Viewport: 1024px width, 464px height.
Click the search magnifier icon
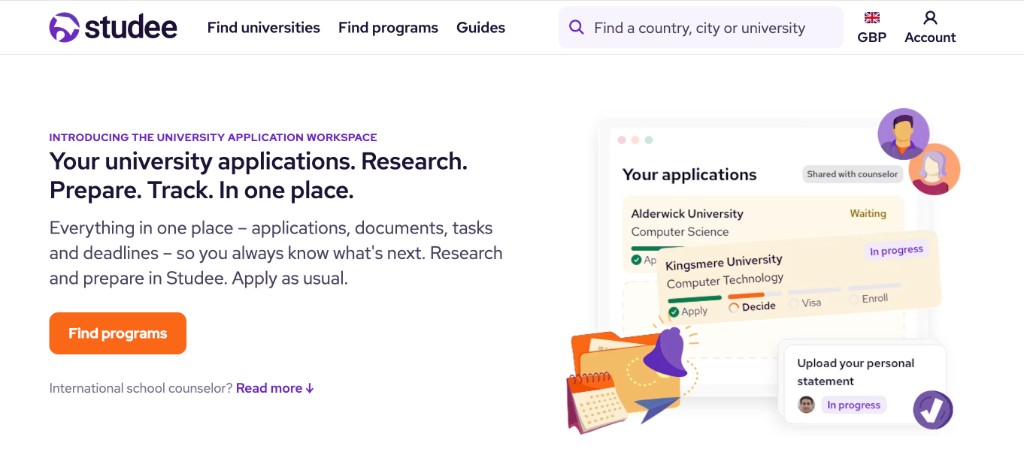(576, 27)
